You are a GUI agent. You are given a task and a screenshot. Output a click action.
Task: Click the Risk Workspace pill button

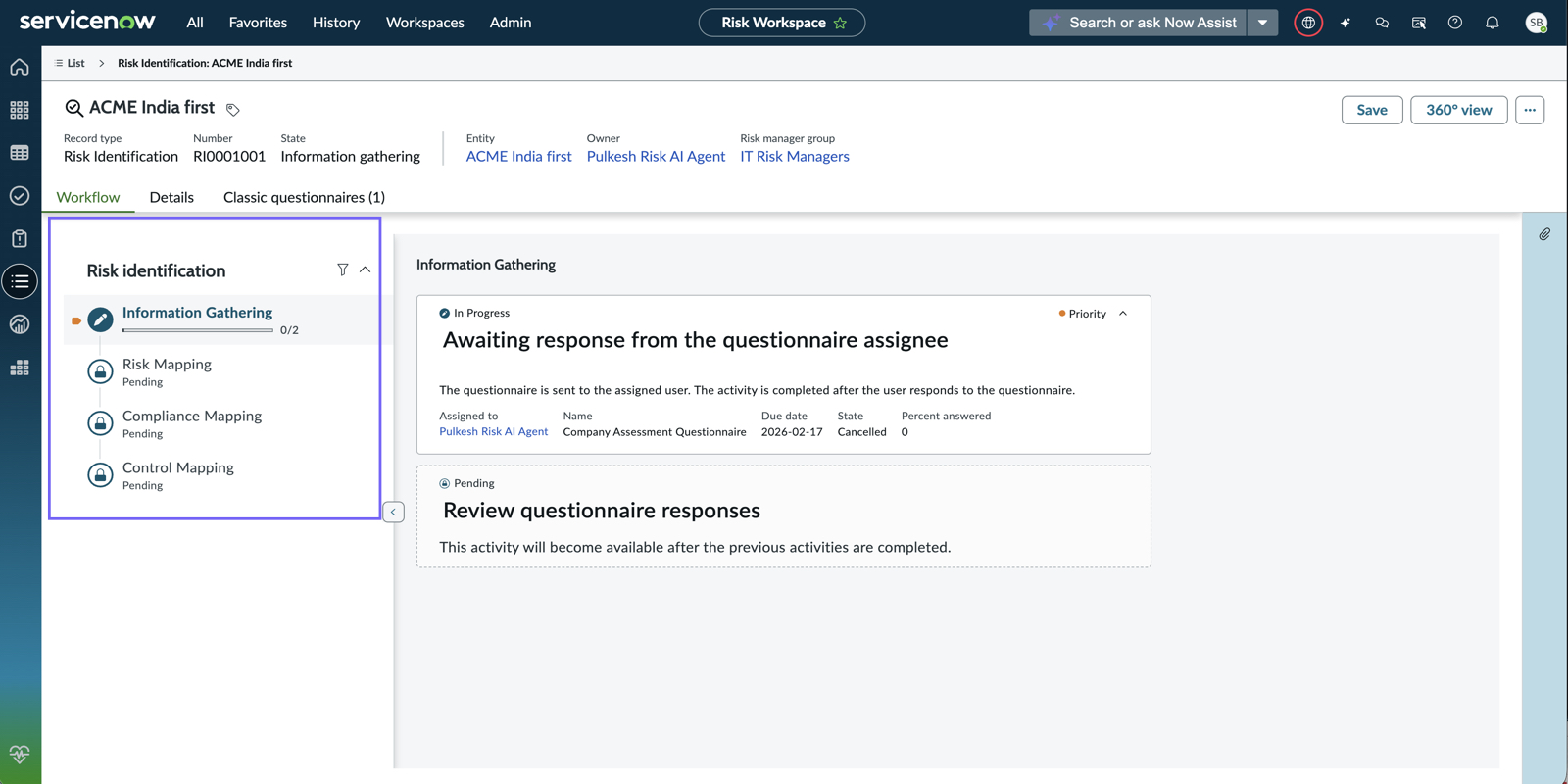click(782, 23)
